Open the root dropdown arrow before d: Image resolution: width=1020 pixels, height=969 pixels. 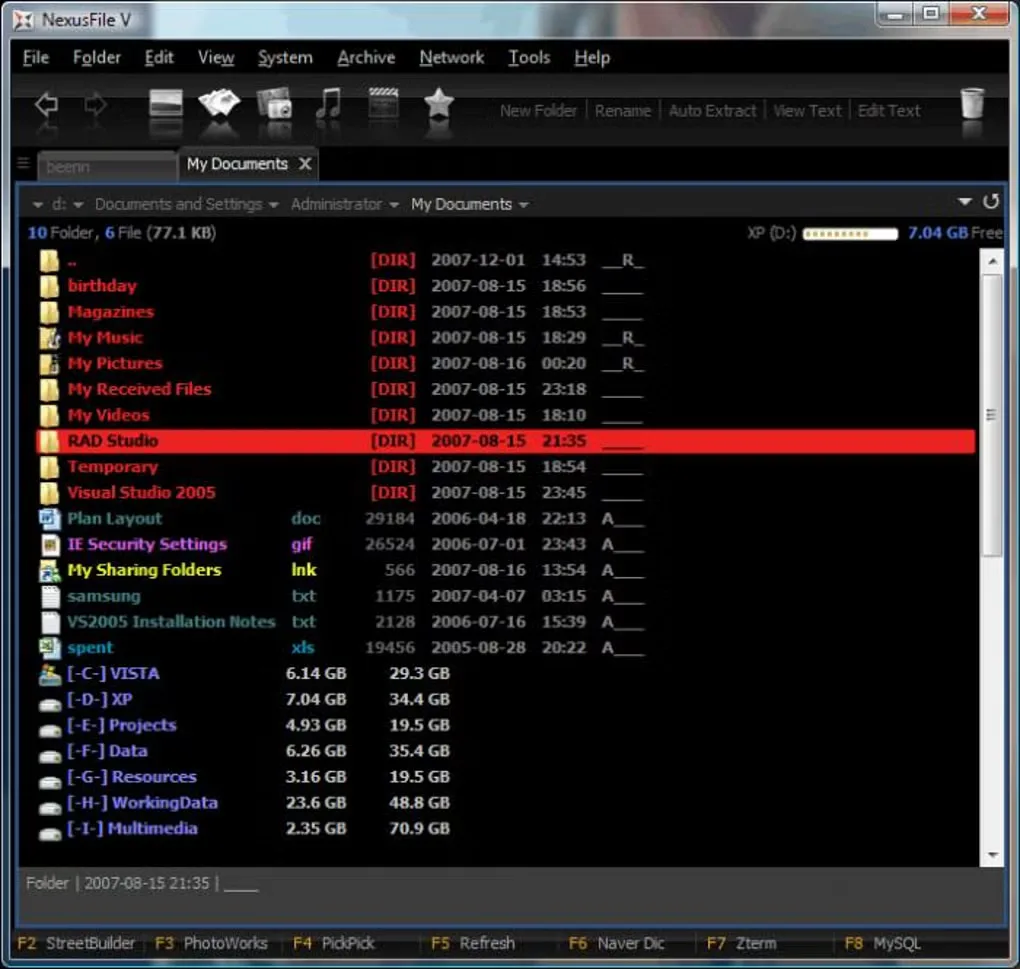[x=38, y=205]
